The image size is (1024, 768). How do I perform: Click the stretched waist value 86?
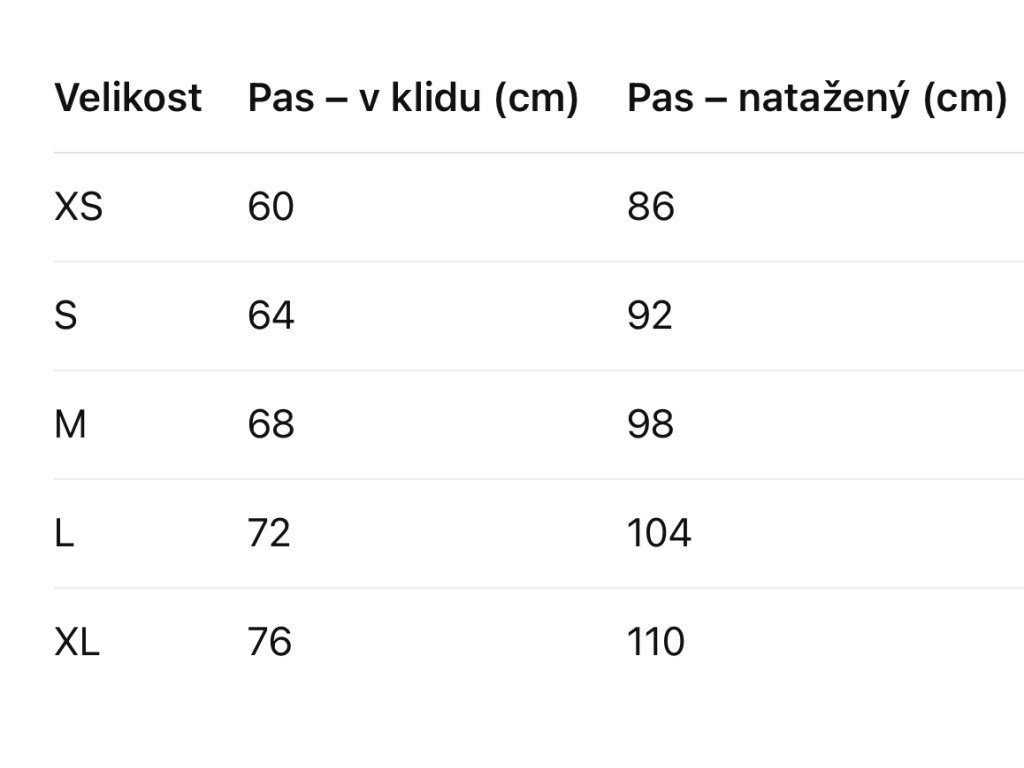pyautogui.click(x=650, y=207)
